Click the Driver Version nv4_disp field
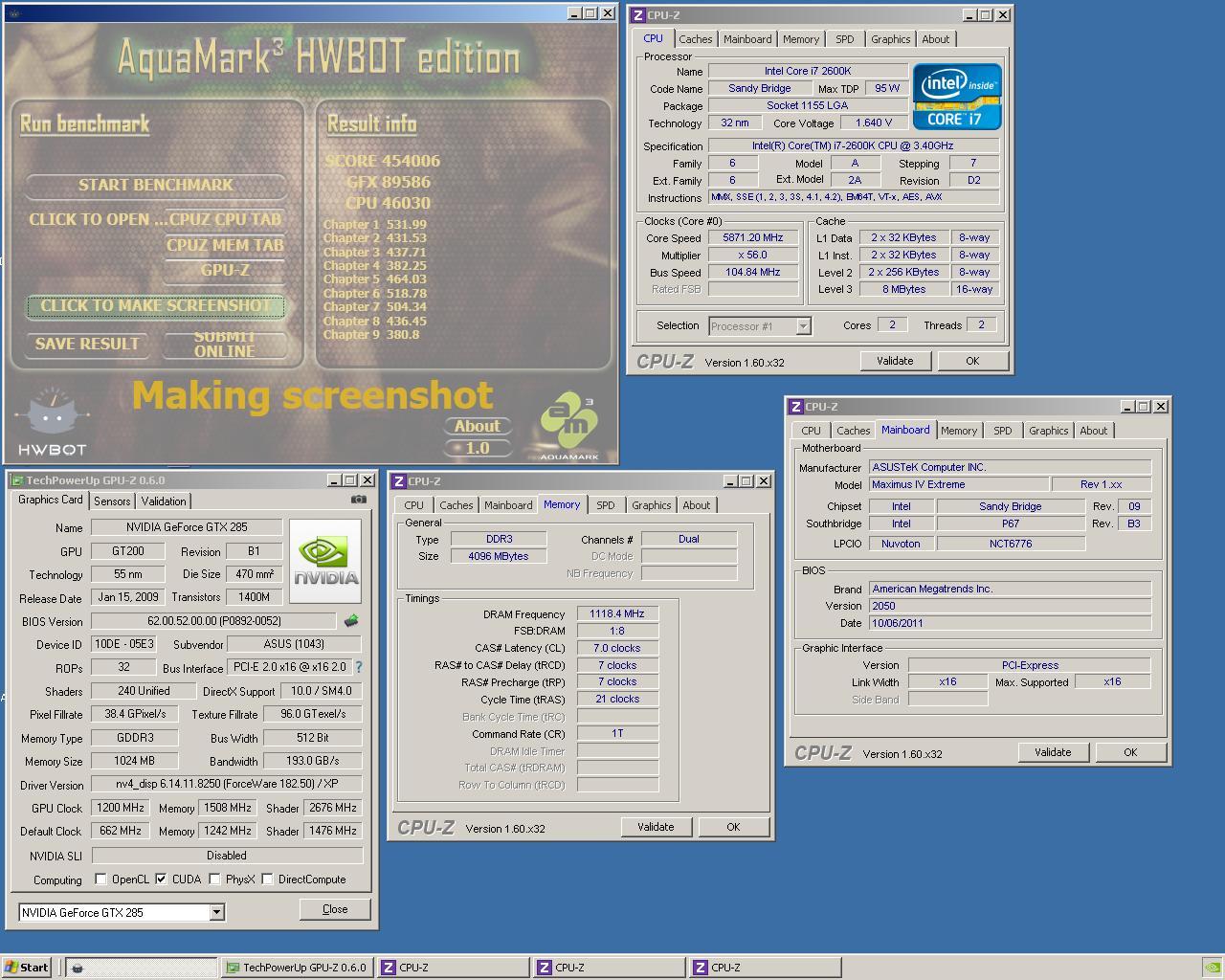1225x980 pixels. (227, 785)
